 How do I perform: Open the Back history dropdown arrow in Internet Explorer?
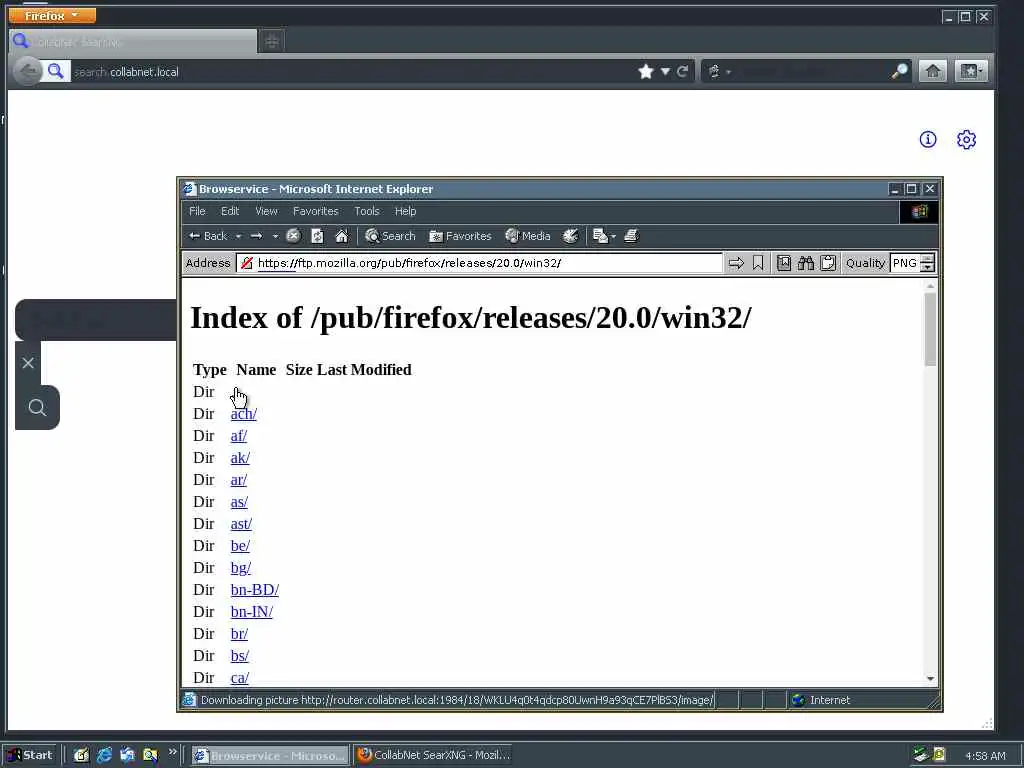238,236
